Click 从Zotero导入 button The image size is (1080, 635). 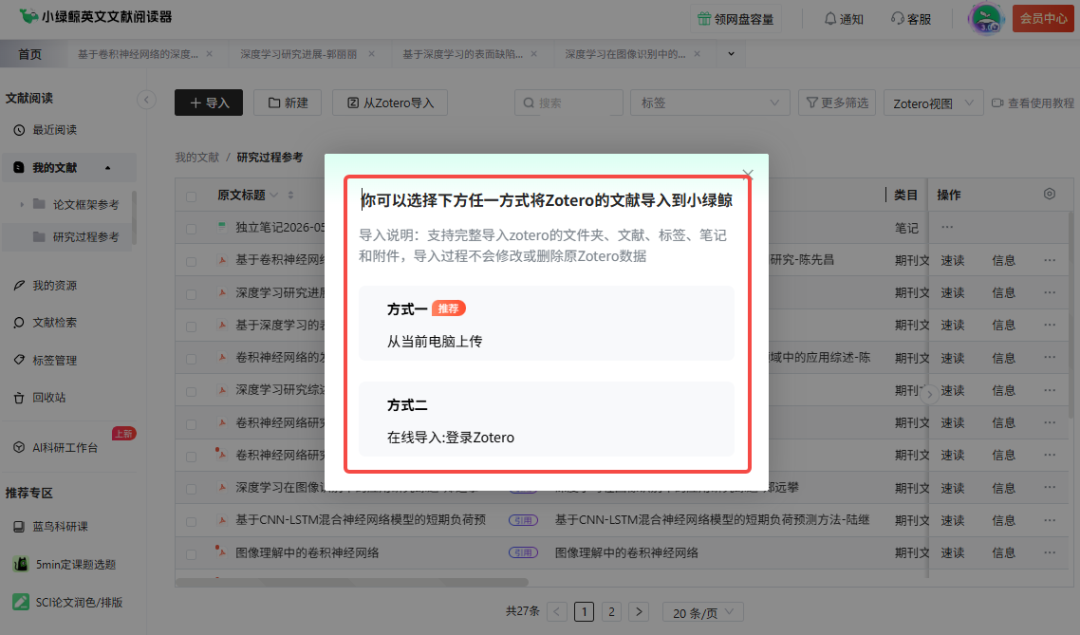click(390, 103)
